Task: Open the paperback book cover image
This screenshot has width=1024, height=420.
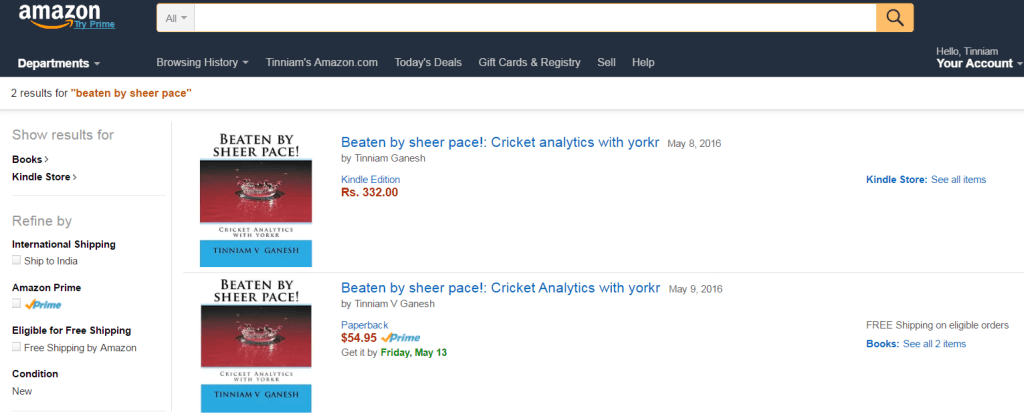Action: click(x=256, y=344)
